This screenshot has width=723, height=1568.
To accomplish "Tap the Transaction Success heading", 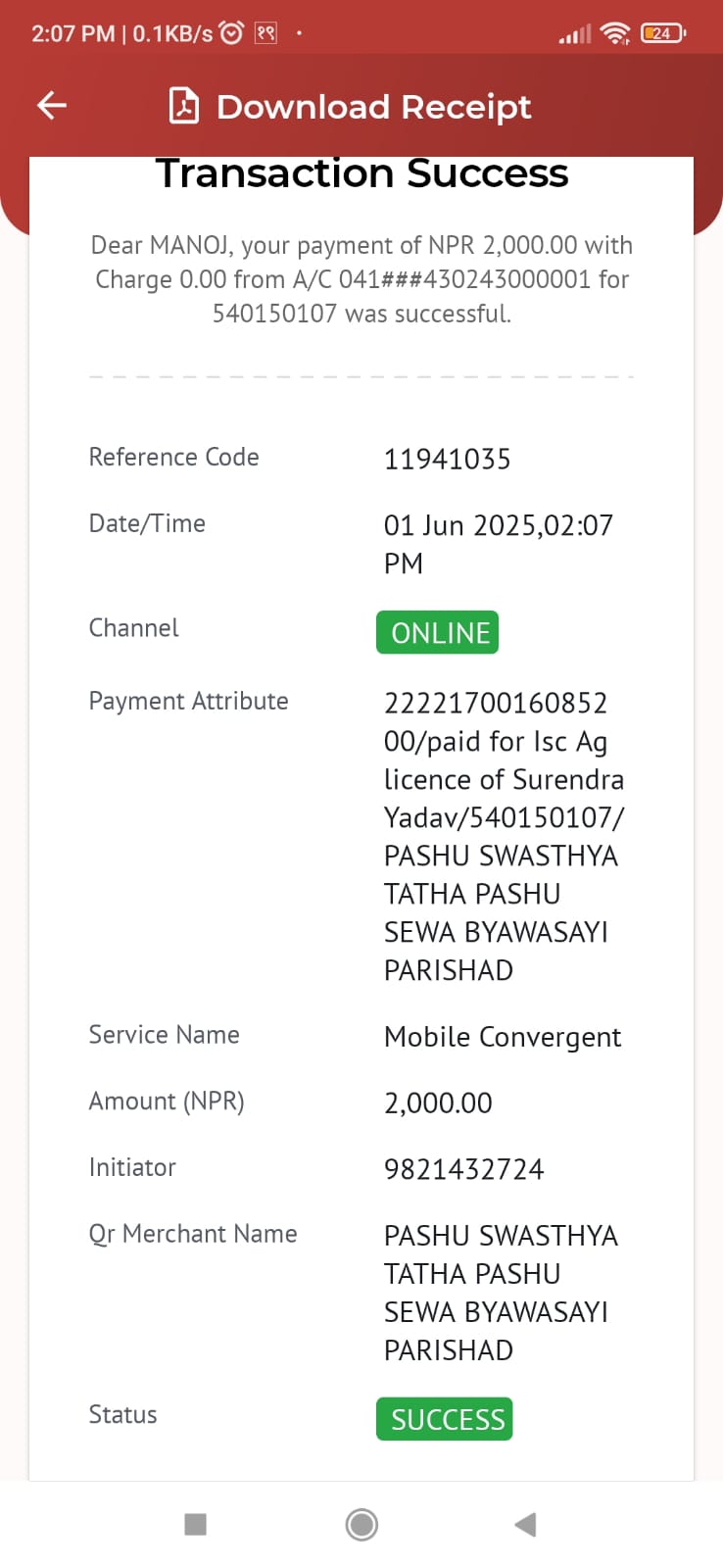I will pyautogui.click(x=361, y=173).
